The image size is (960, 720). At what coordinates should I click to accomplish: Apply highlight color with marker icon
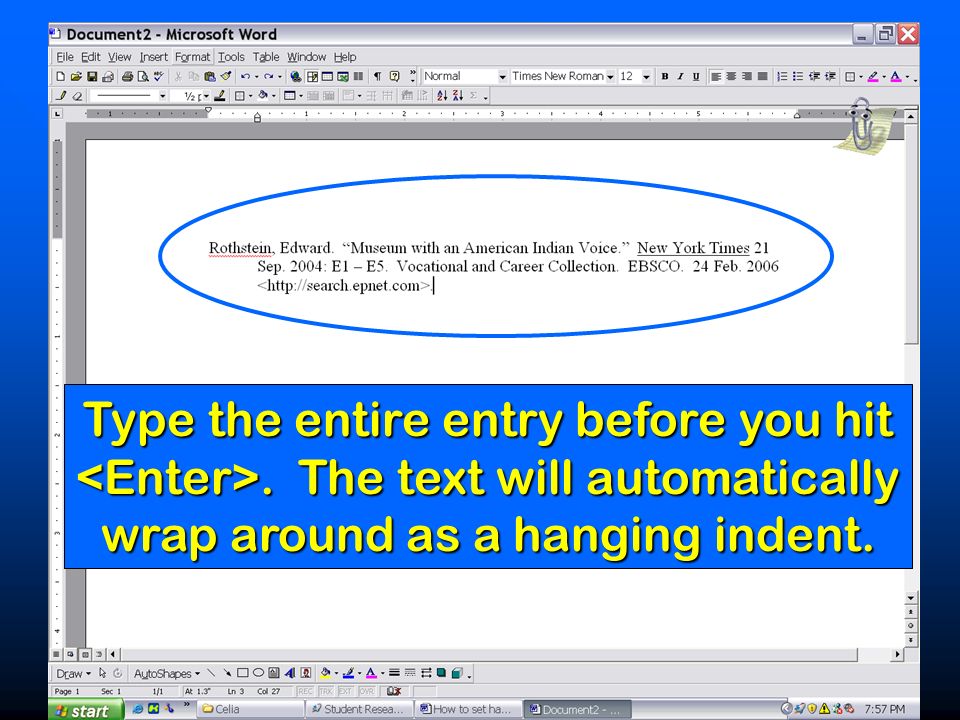coord(873,77)
